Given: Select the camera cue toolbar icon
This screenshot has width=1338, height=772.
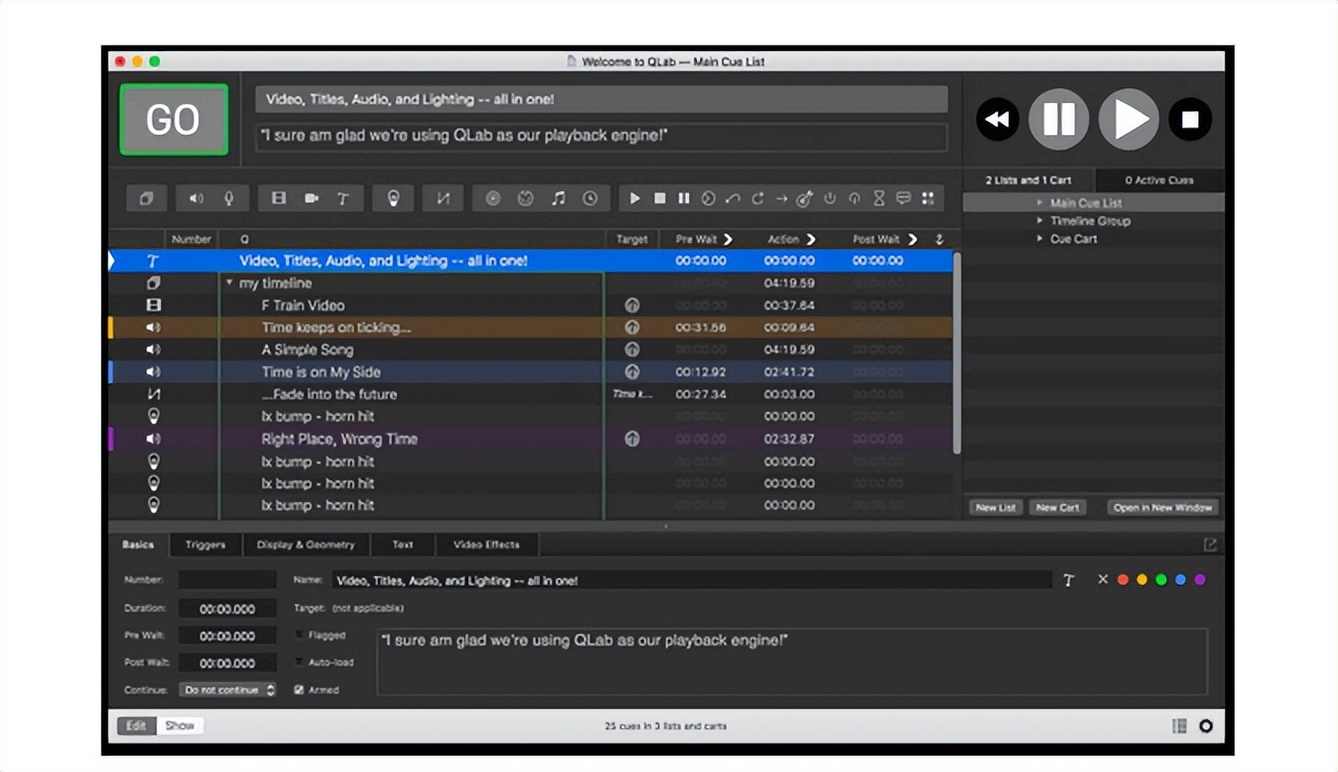Looking at the screenshot, I should click(x=311, y=198).
